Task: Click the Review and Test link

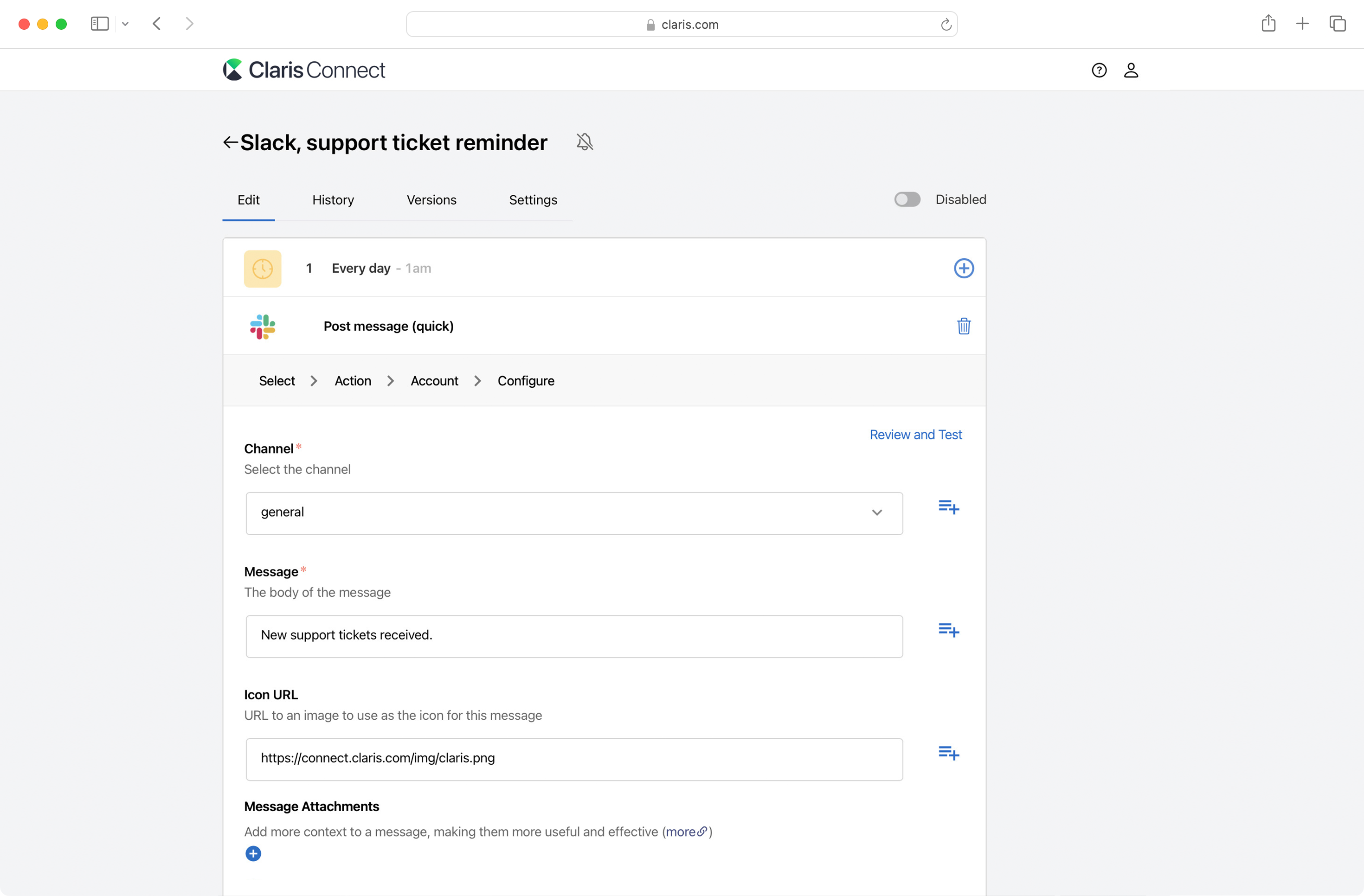Action: [x=915, y=435]
